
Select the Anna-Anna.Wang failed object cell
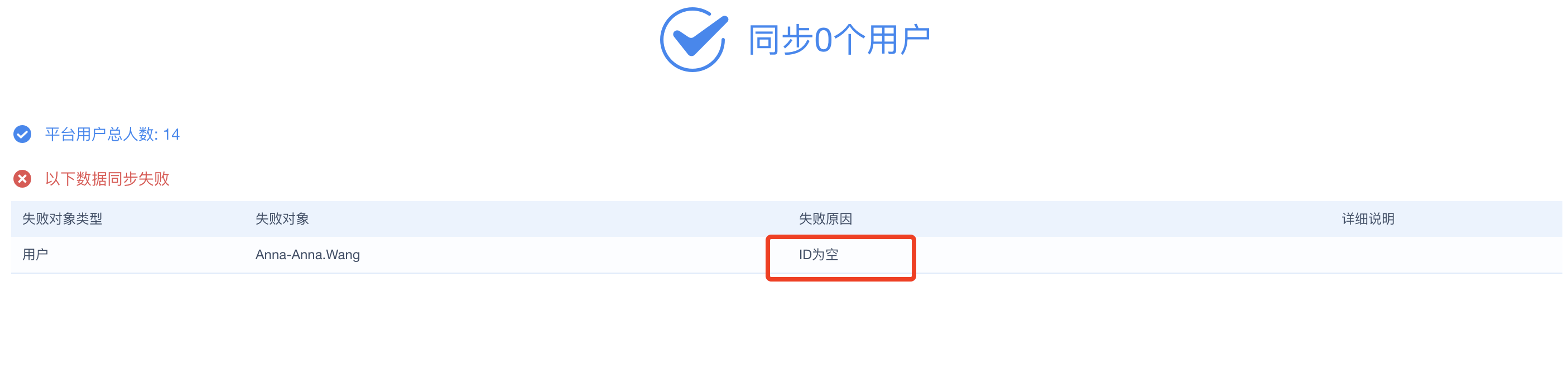307,255
